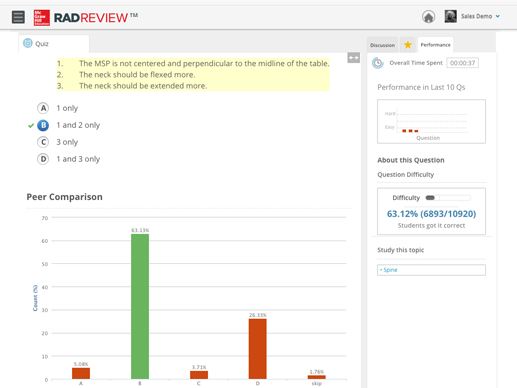517x388 pixels.
Task: Click the panel expand arrows icon
Action: pos(354,58)
